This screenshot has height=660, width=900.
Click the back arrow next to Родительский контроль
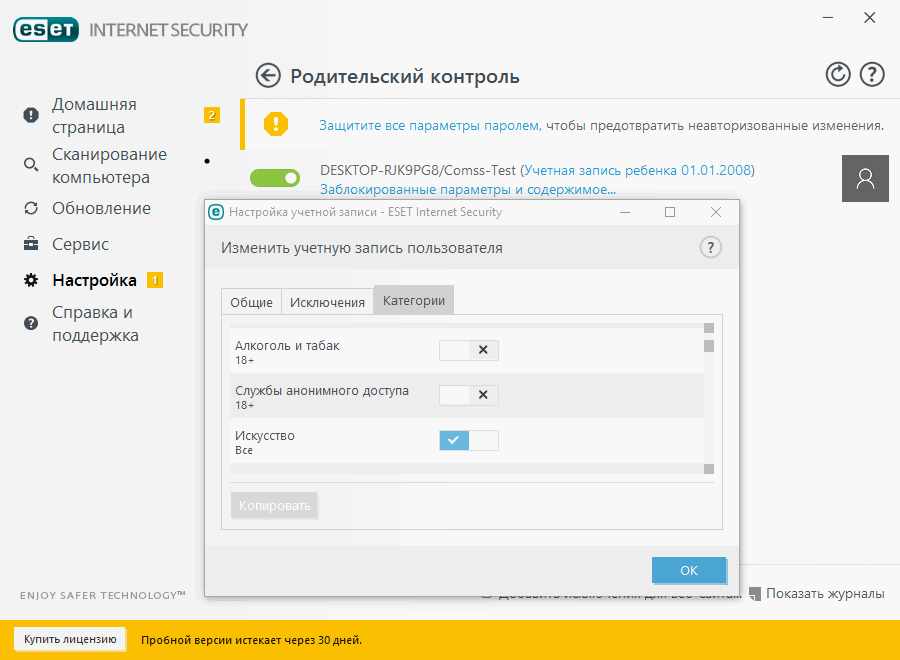pos(268,75)
